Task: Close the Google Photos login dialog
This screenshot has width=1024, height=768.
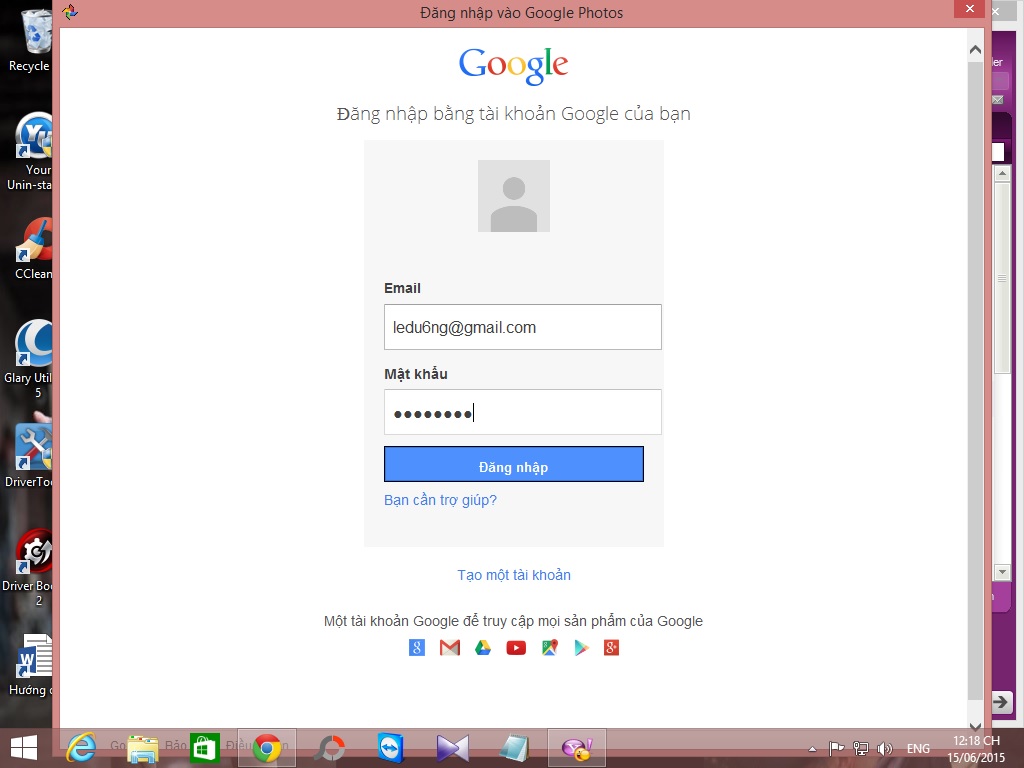Action: point(969,8)
